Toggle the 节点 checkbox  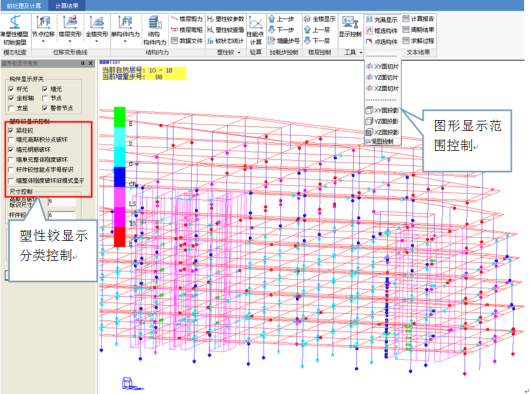[x=45, y=98]
